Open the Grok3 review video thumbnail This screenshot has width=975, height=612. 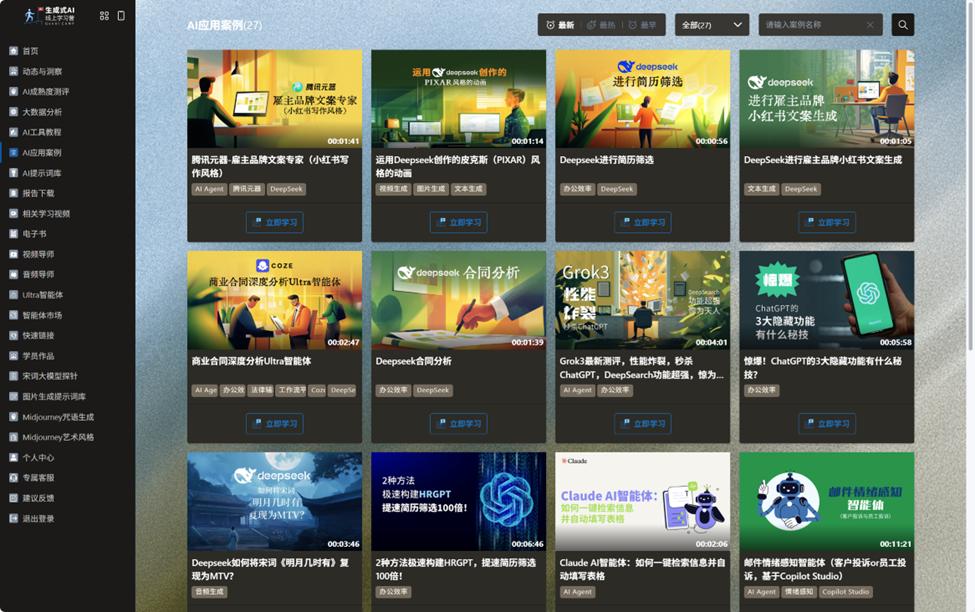pos(642,299)
